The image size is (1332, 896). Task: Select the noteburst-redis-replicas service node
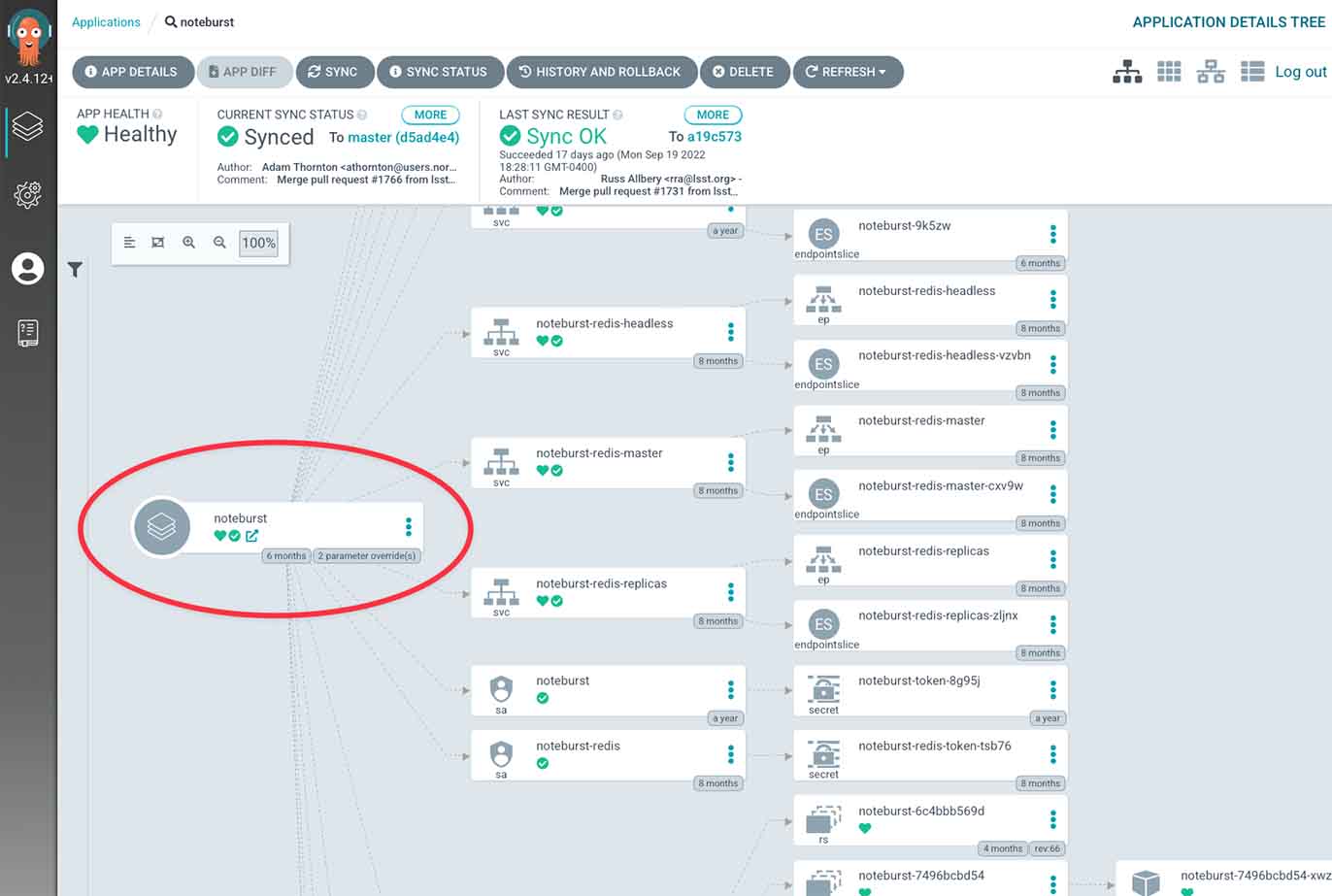(x=601, y=584)
